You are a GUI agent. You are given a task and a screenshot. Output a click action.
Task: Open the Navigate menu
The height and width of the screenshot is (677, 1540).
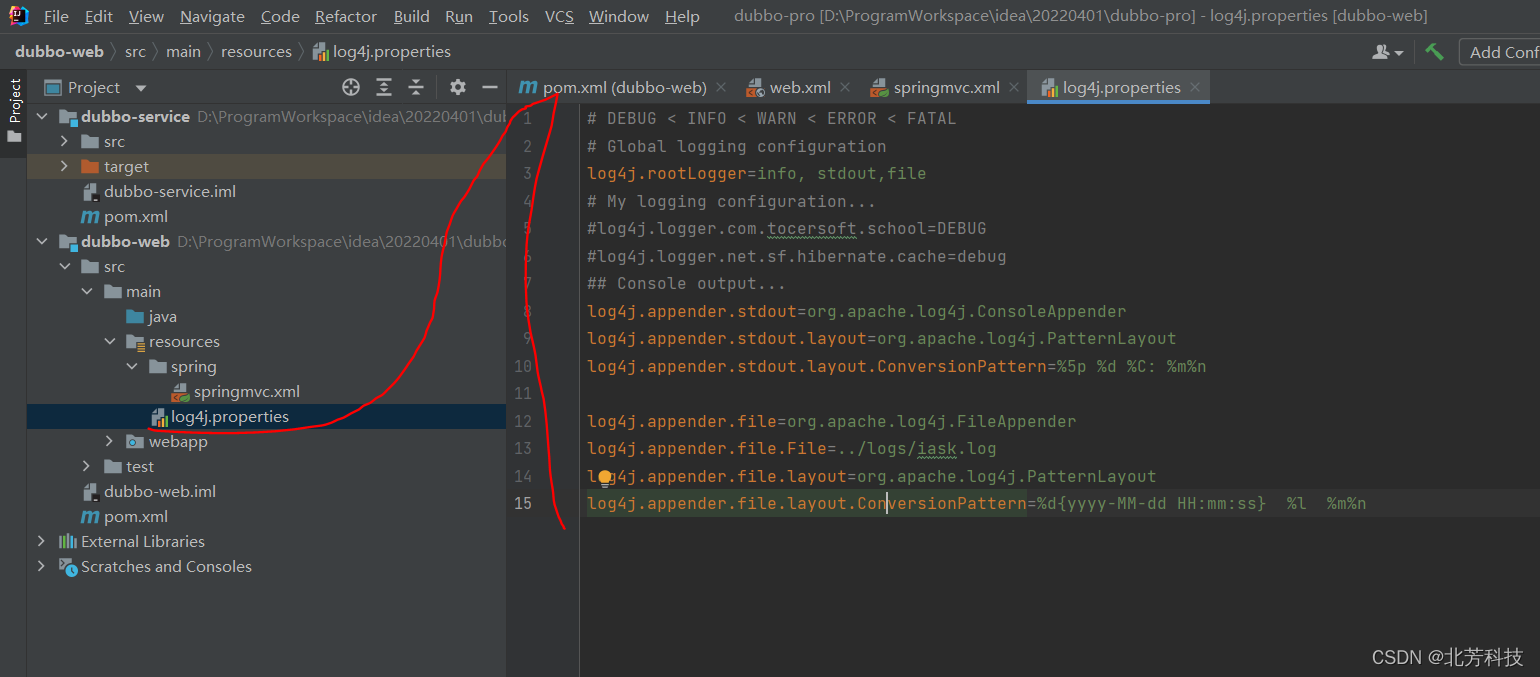coord(212,17)
